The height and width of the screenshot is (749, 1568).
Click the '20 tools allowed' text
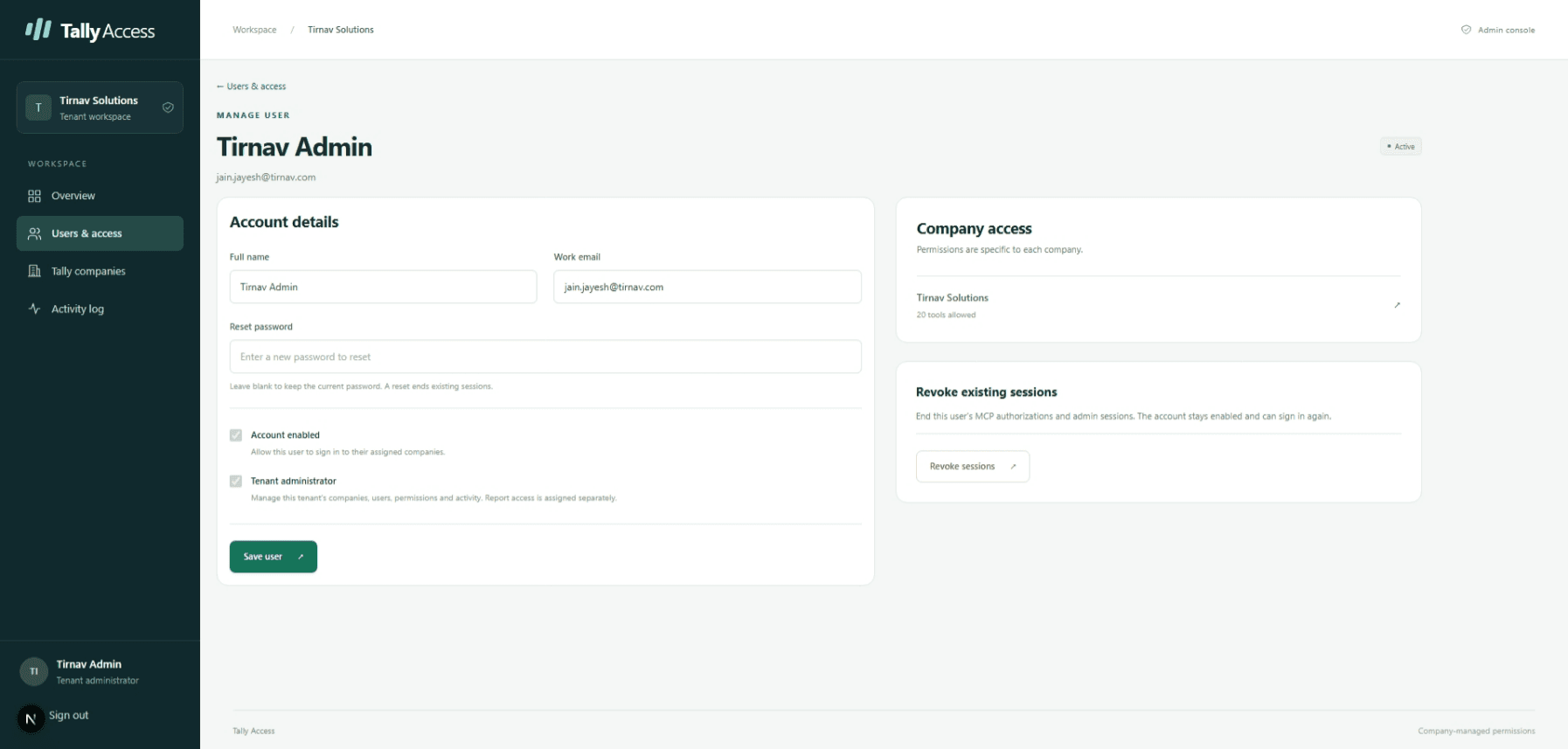click(x=946, y=315)
